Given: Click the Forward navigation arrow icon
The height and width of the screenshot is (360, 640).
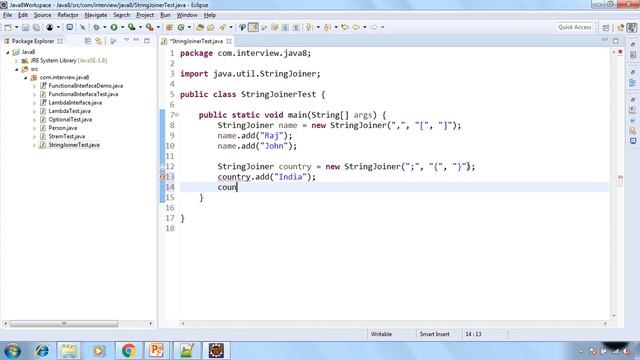Looking at the screenshot, I should (x=374, y=27).
